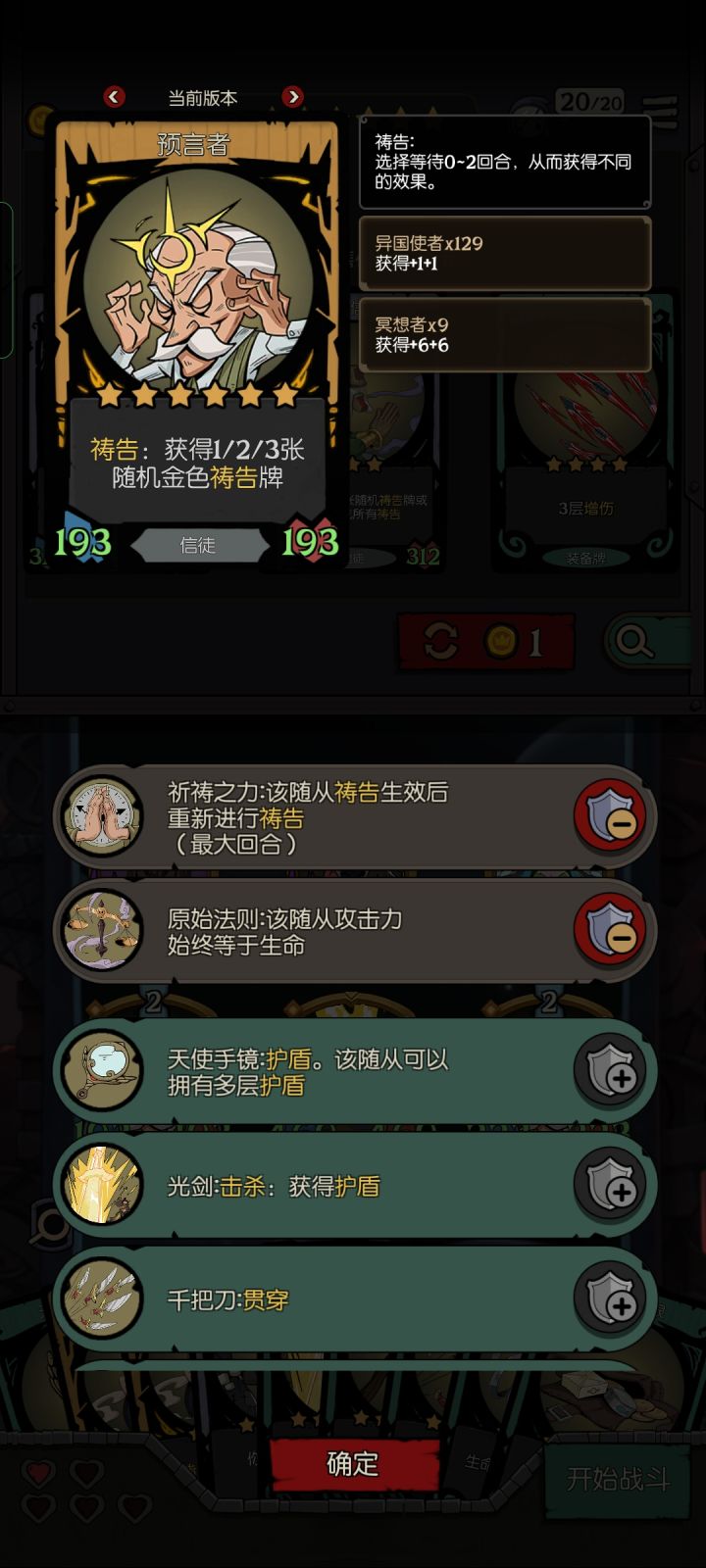Open the 异国使者x129 bonus entry
Image resolution: width=706 pixels, height=1568 pixels.
[x=505, y=253]
